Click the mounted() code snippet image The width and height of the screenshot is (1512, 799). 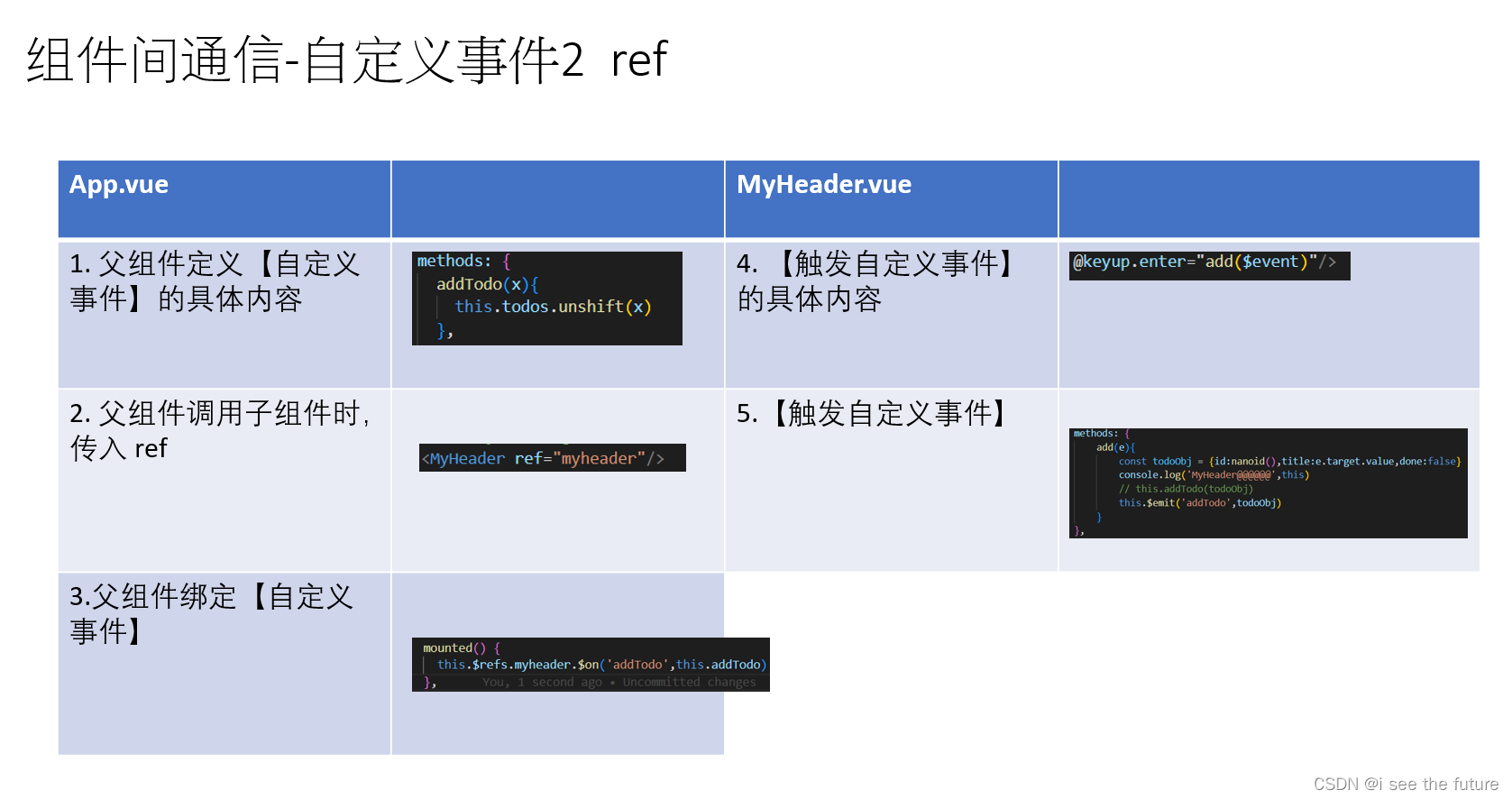pos(591,665)
